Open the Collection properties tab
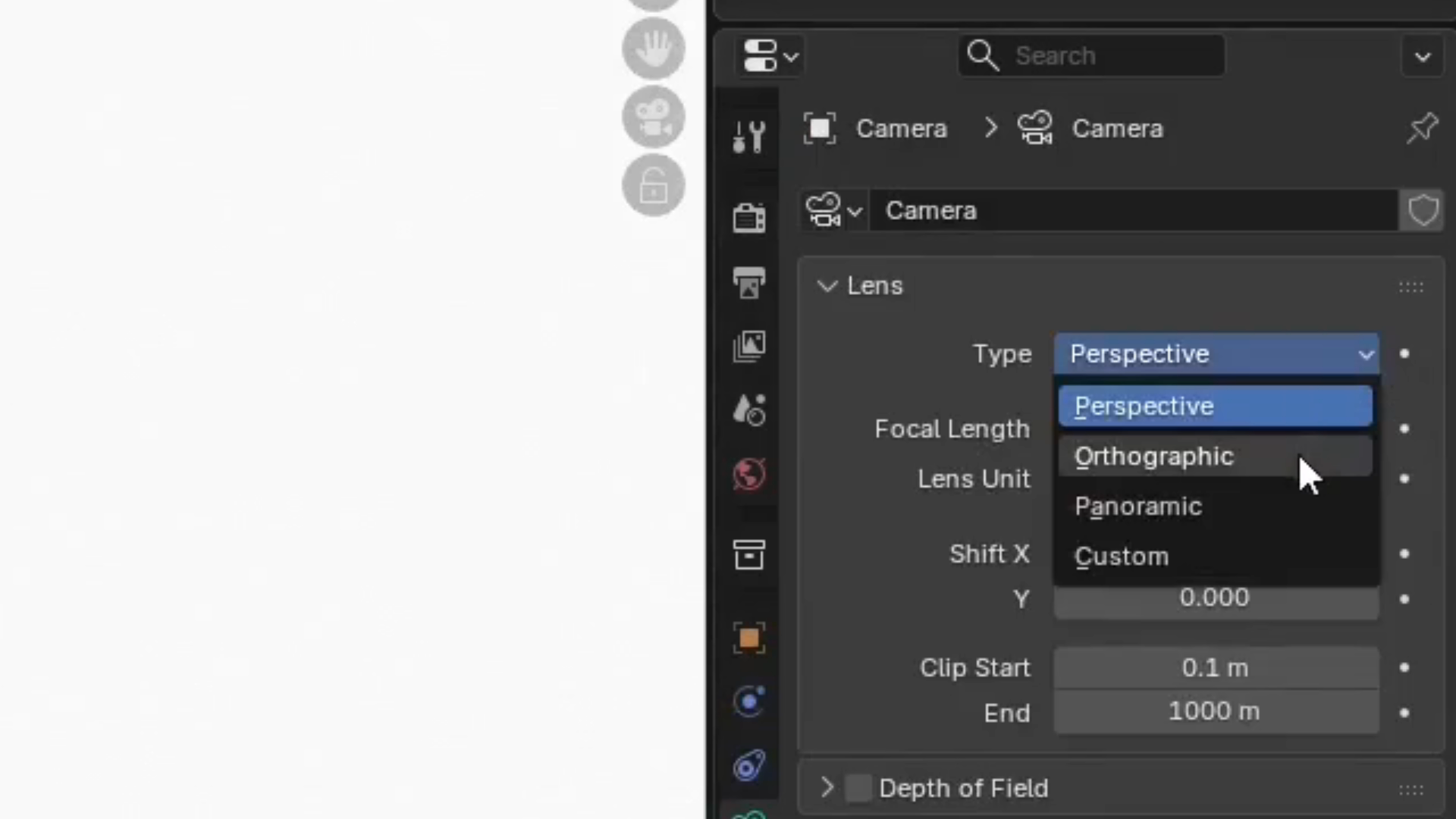The image size is (1456, 819). pos(748,554)
